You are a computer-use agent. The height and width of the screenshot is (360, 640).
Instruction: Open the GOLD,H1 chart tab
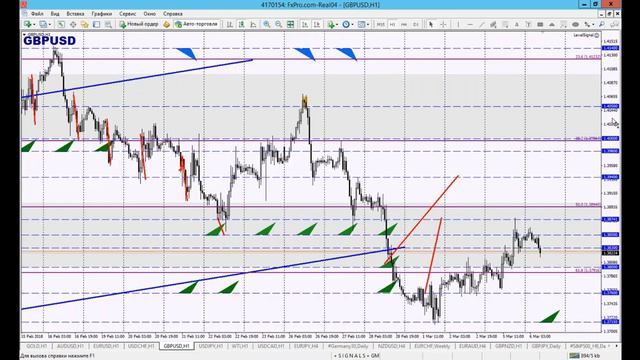point(37,346)
